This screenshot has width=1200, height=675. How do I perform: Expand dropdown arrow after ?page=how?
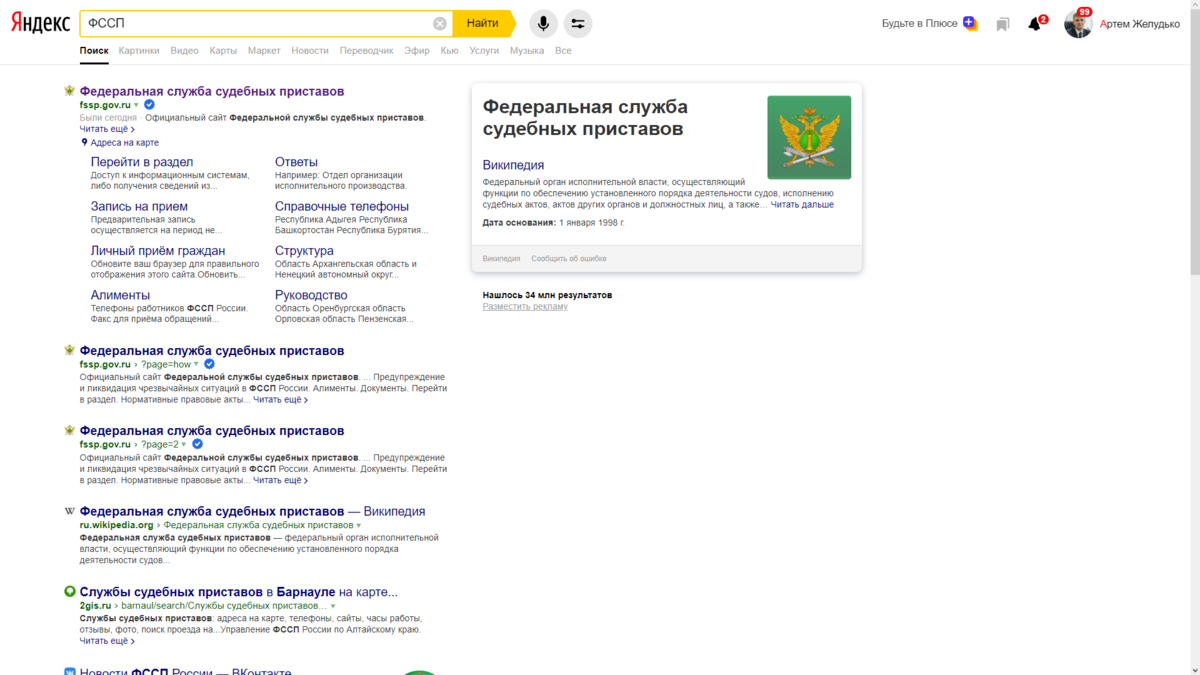pos(196,365)
